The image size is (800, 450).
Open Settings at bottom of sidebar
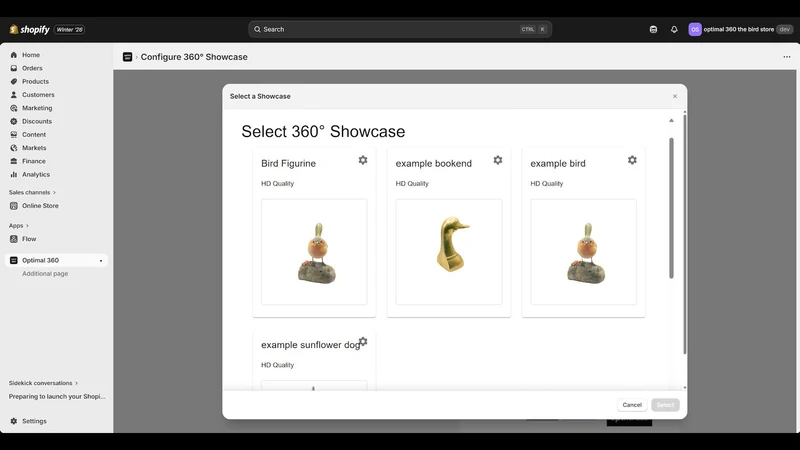point(34,421)
